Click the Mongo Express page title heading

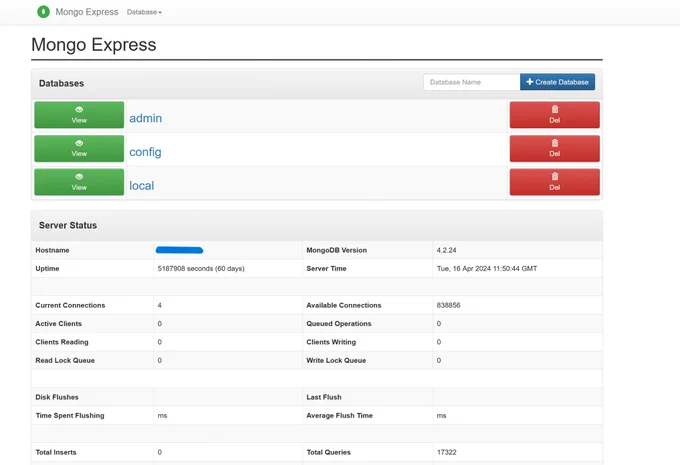94,45
